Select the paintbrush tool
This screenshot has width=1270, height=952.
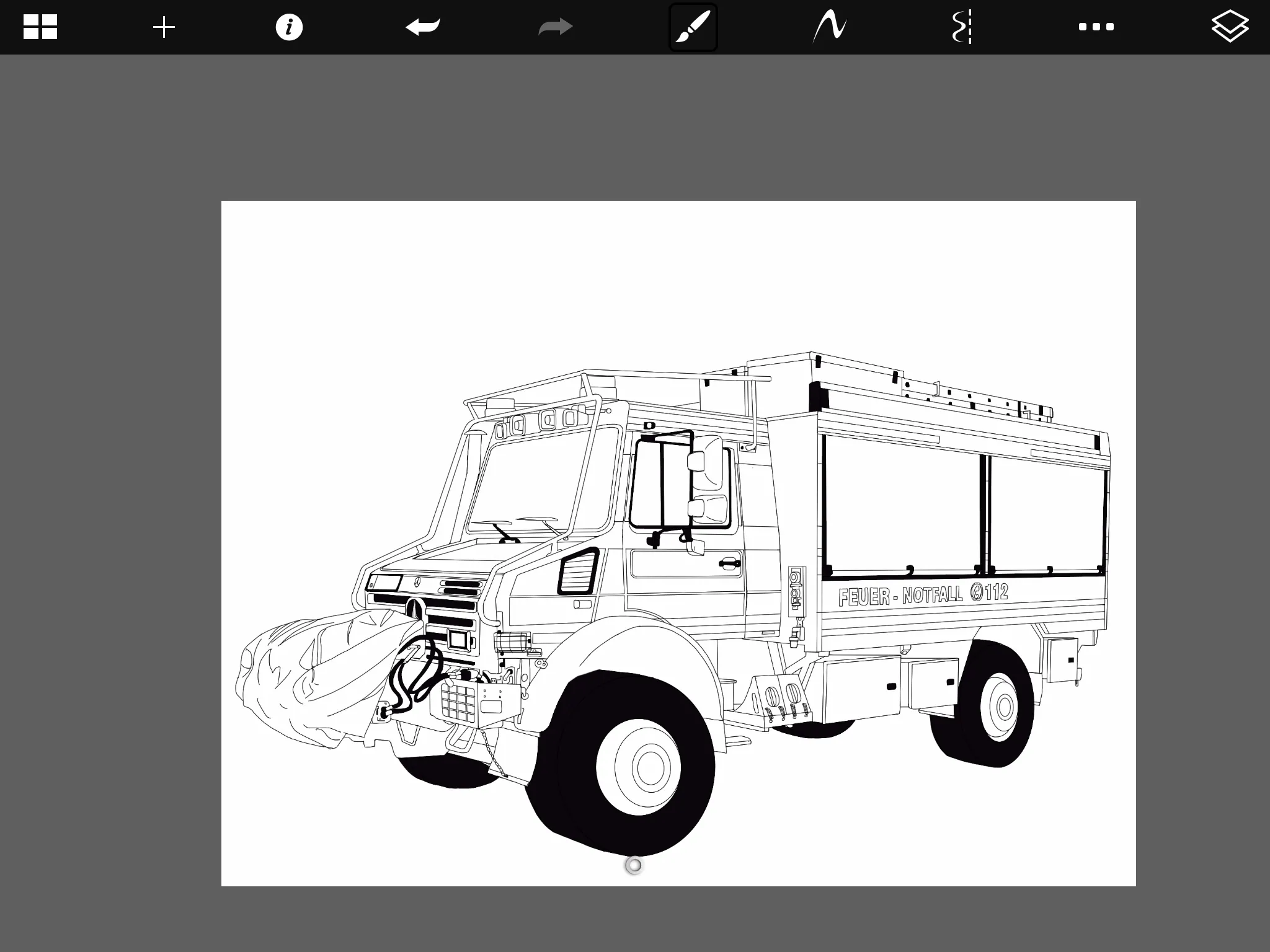click(693, 27)
